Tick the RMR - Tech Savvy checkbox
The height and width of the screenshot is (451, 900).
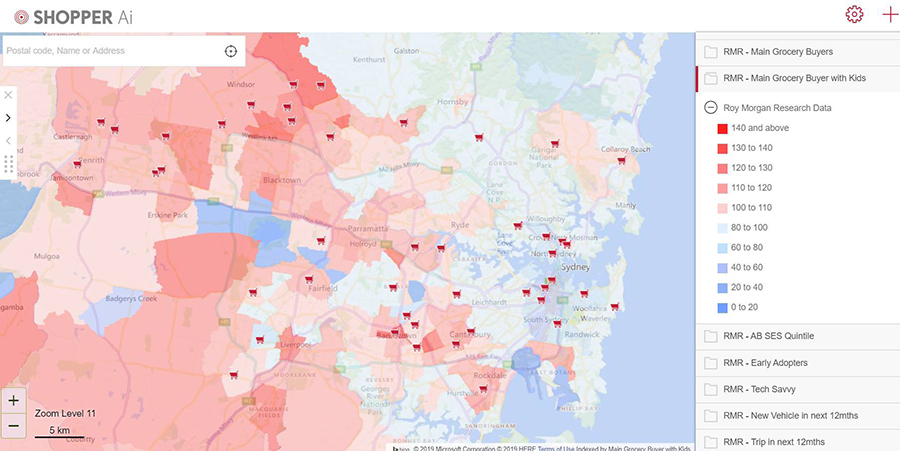tap(710, 389)
